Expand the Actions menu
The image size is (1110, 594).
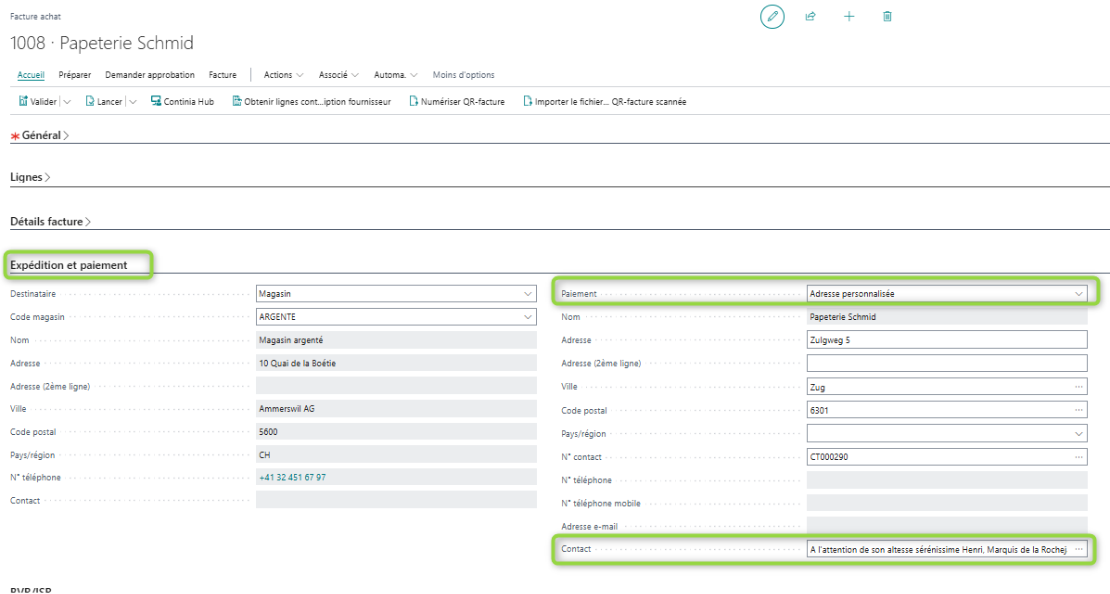click(x=283, y=75)
